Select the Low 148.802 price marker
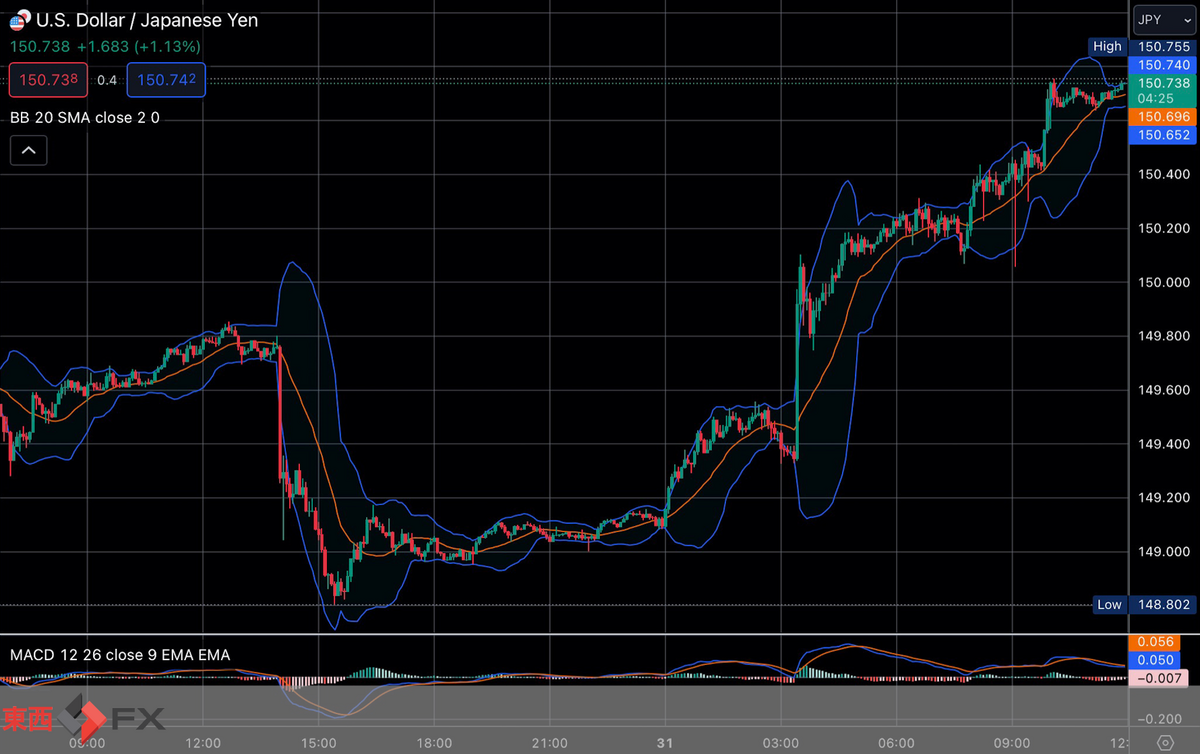This screenshot has width=1200, height=754. click(1141, 604)
